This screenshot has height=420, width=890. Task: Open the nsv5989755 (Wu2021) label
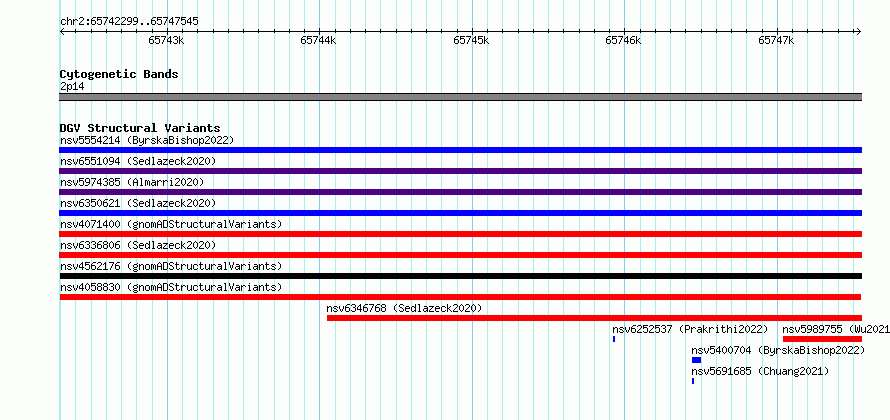click(836, 329)
